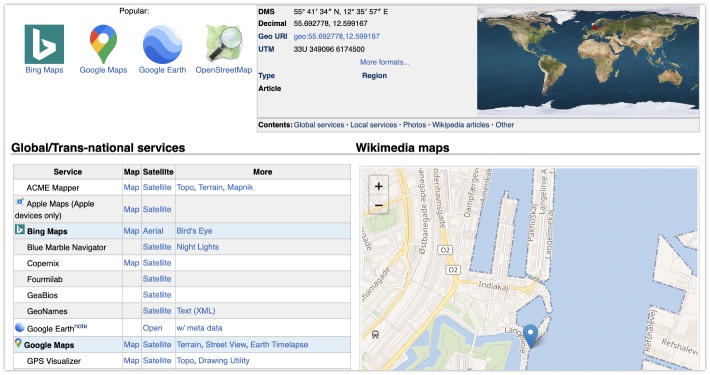Image resolution: width=710 pixels, height=375 pixels.
Task: Click the Global/Trans-national services heading
Action: click(98, 148)
